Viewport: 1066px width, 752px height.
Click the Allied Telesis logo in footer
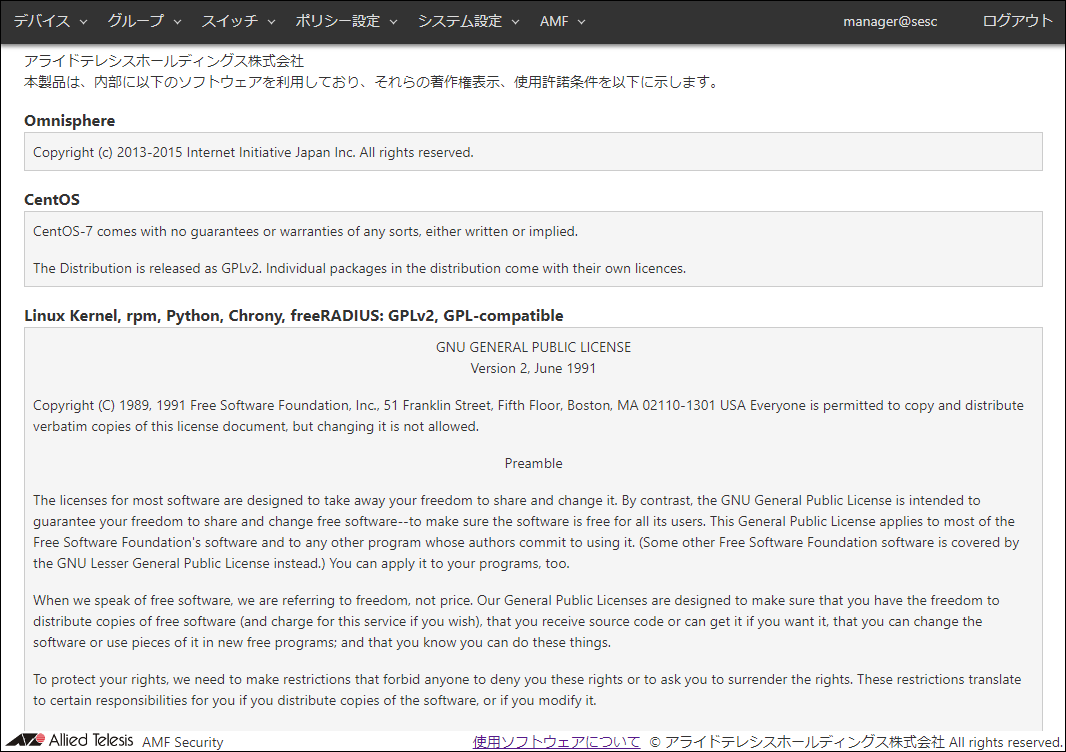tap(70, 740)
